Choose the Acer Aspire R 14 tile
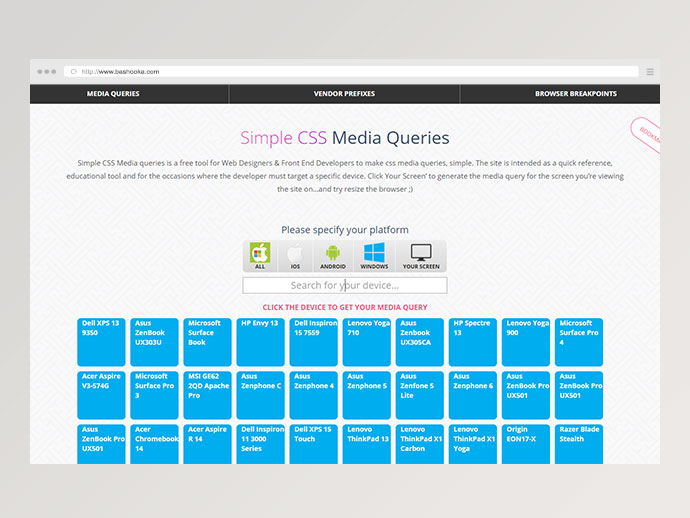 (x=207, y=444)
